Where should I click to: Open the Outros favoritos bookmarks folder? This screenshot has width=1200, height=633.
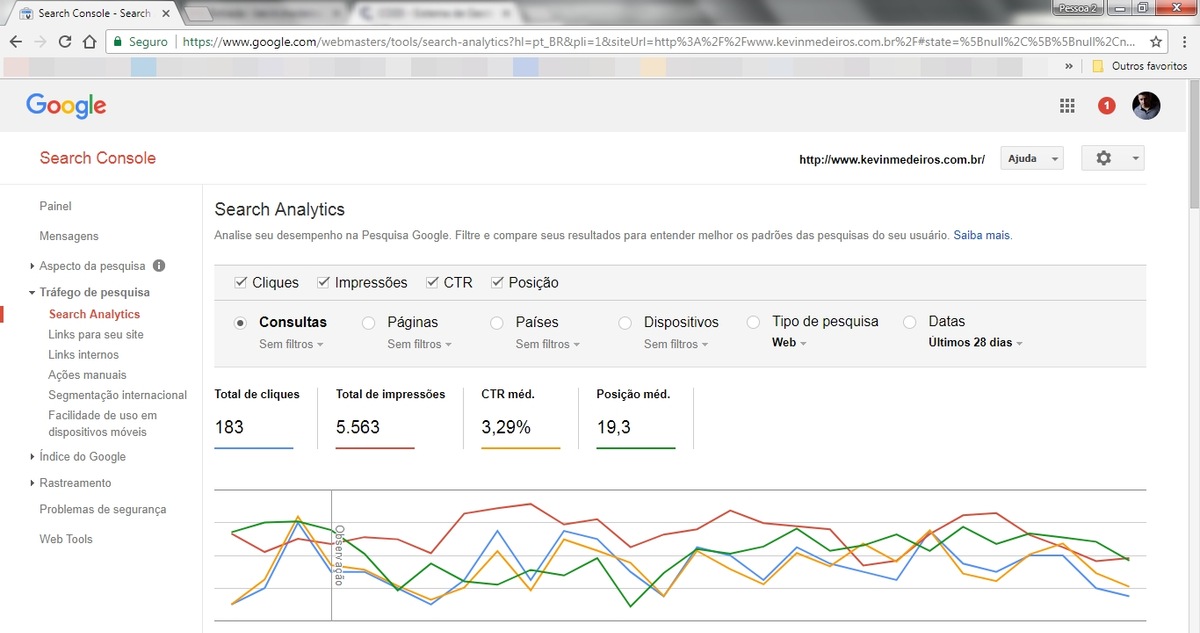coord(1139,66)
